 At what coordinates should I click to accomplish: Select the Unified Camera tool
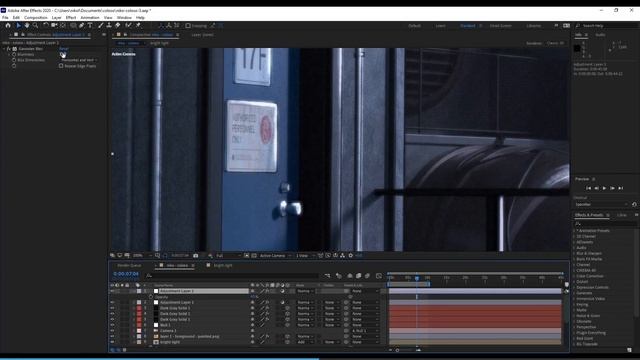coord(54,25)
